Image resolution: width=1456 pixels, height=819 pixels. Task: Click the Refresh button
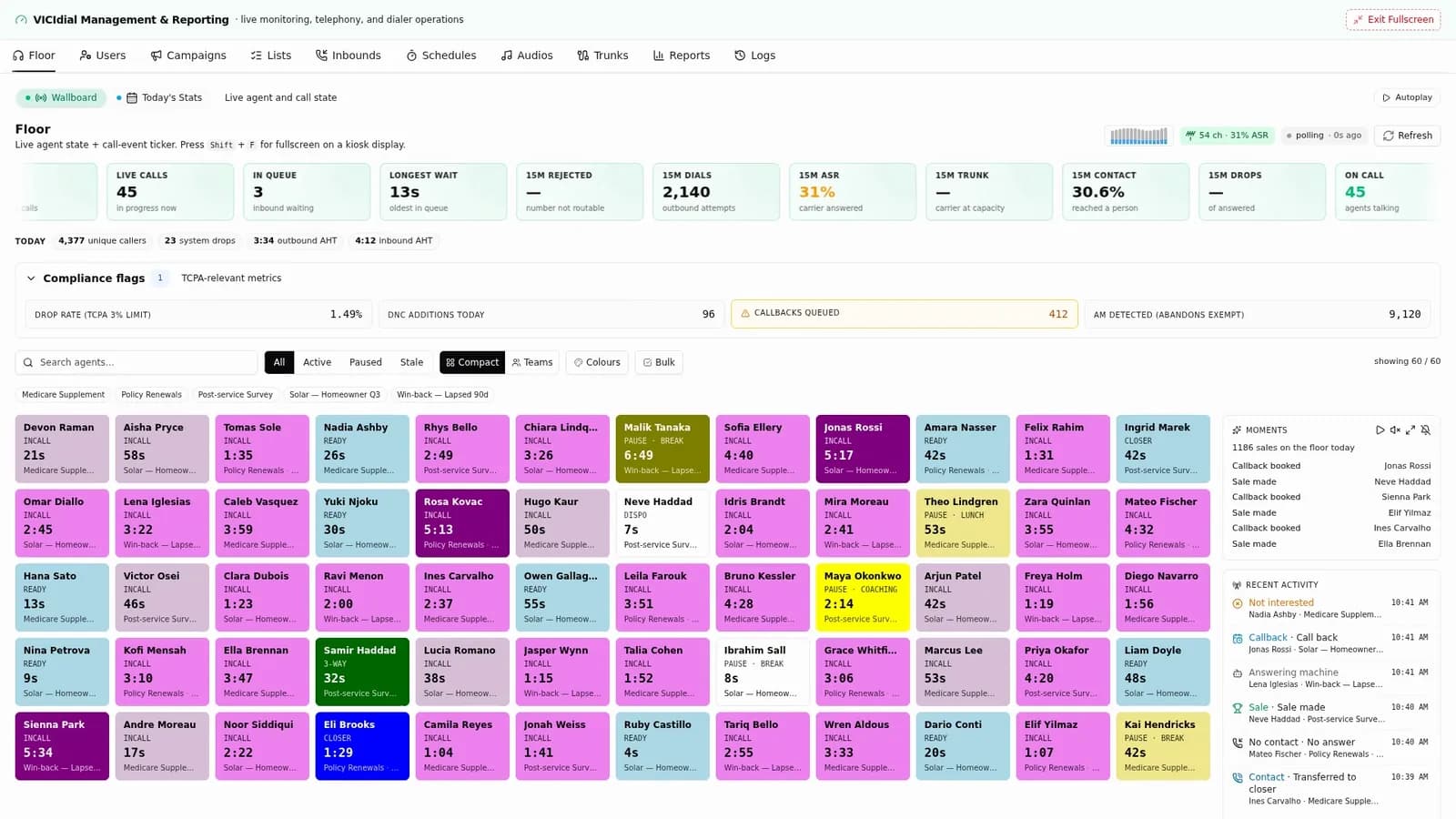tap(1407, 136)
